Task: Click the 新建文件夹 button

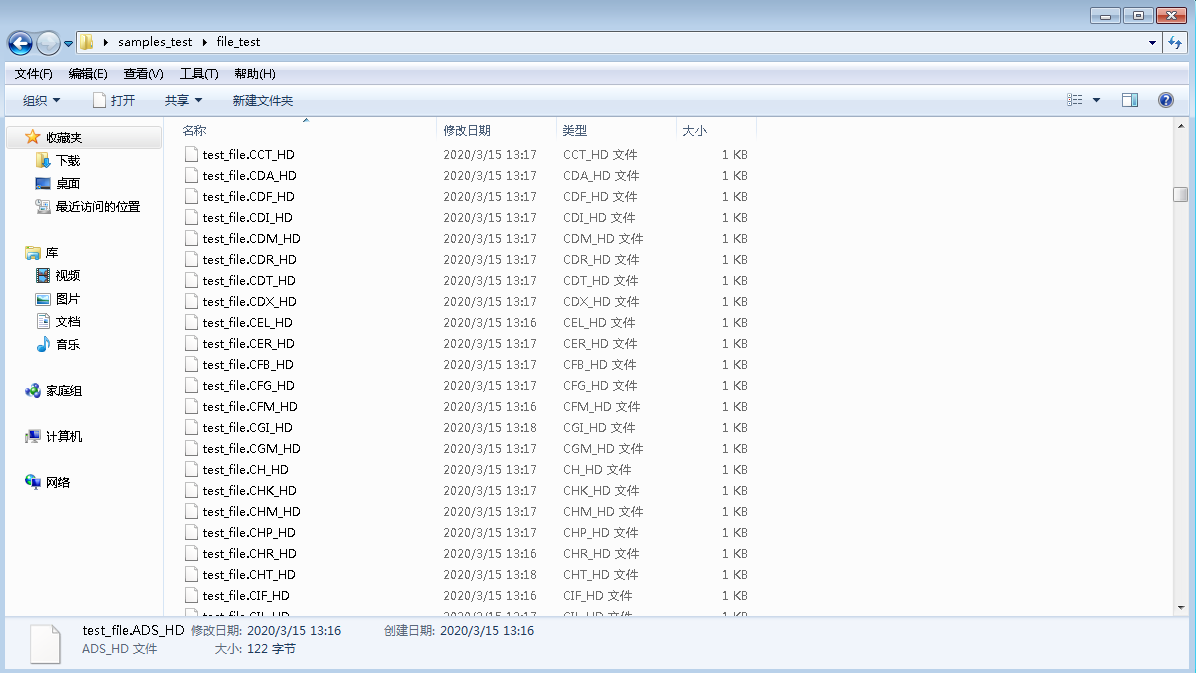Action: point(262,101)
